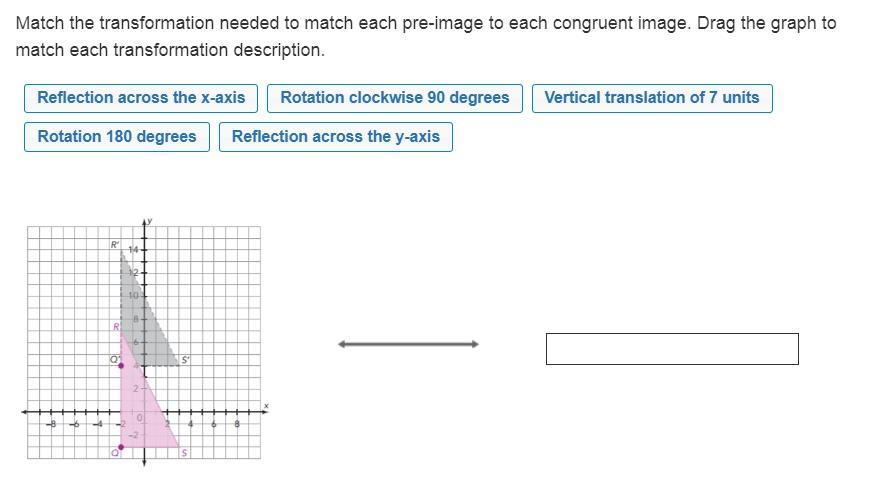Click the S' vertex label on the gray triangle
The image size is (870, 484).
pyautogui.click(x=186, y=360)
